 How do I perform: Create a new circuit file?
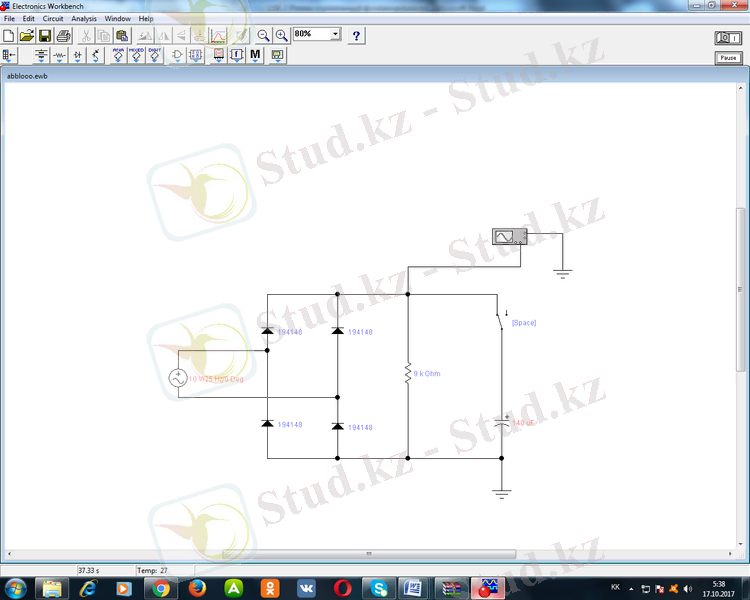pyautogui.click(x=9, y=36)
